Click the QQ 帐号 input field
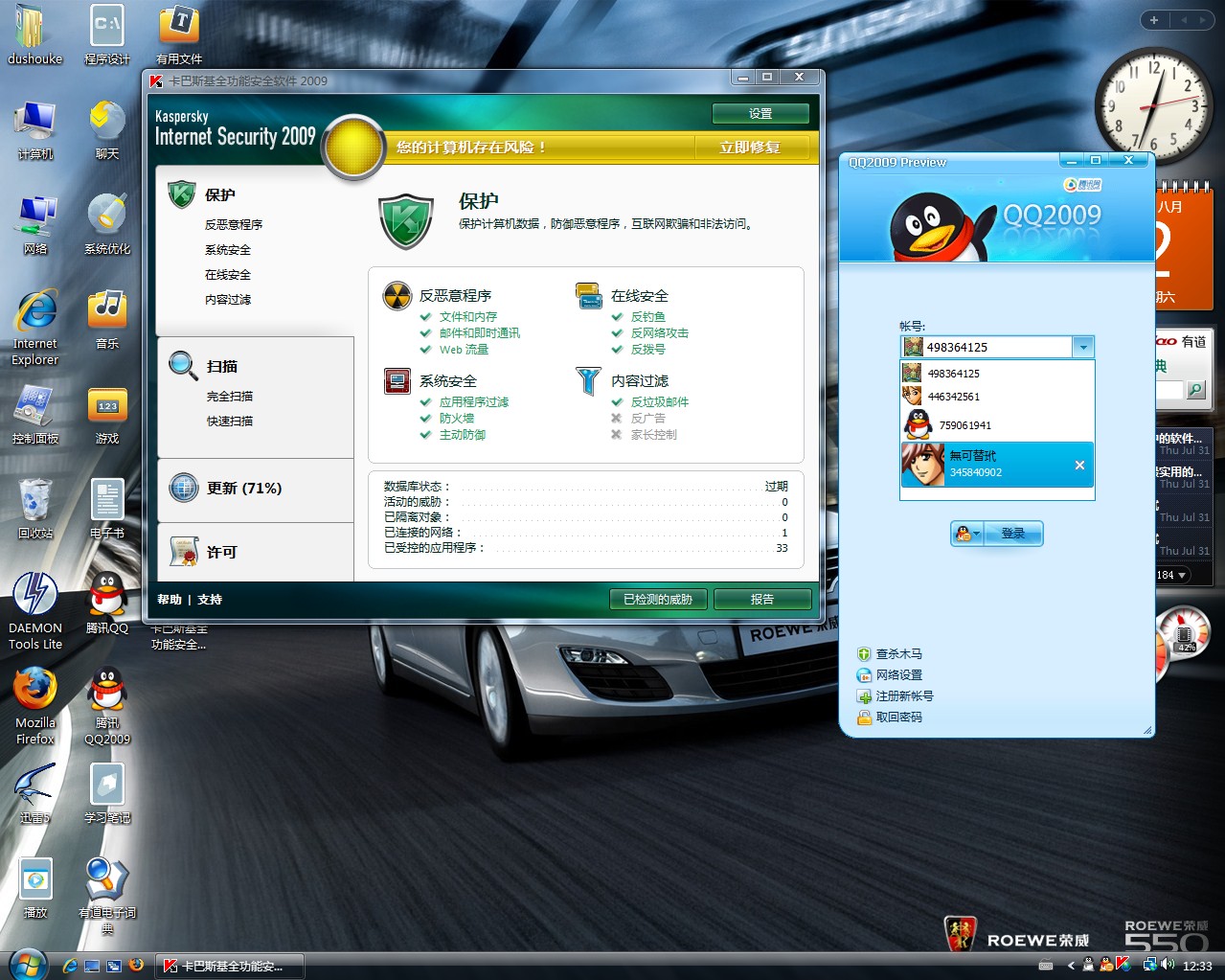The width and height of the screenshot is (1225, 980). pos(997,347)
